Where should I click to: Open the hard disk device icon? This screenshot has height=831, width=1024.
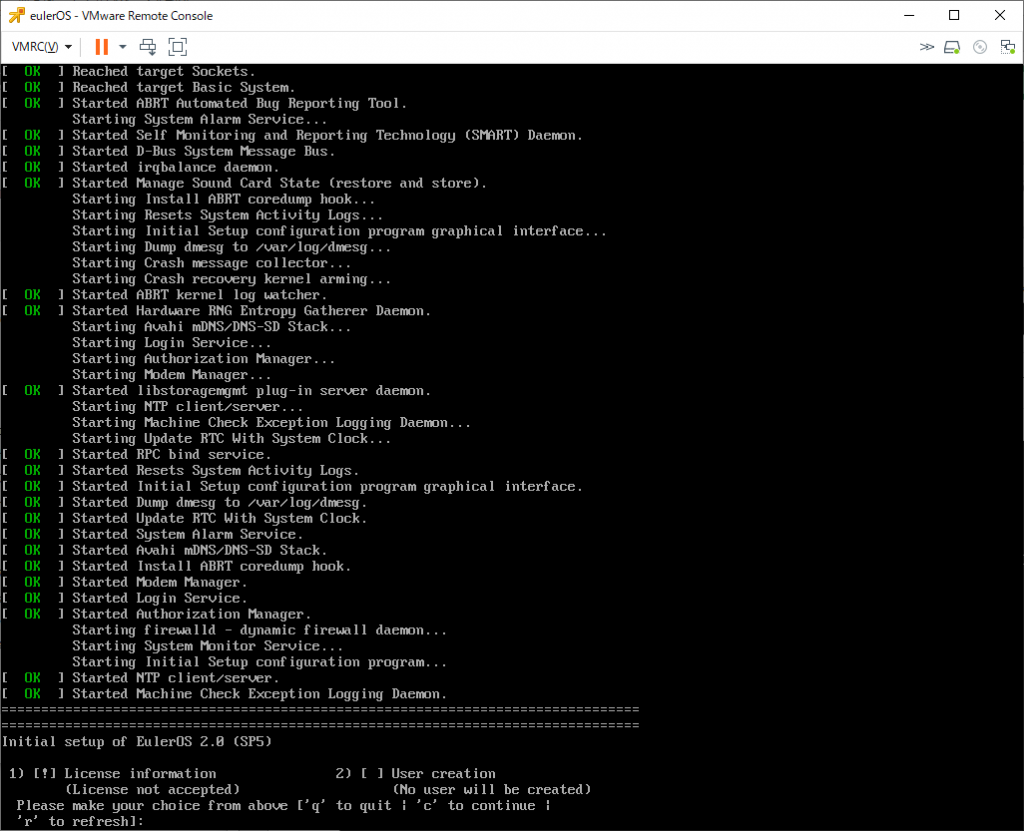[x=952, y=47]
